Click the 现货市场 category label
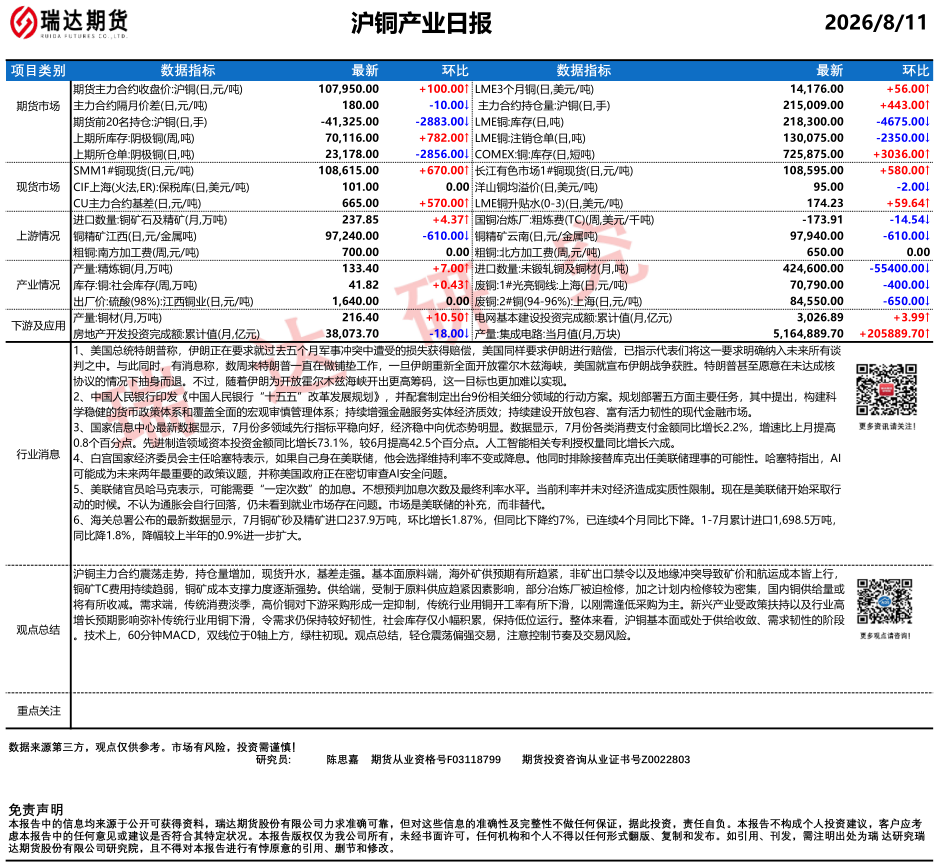 [38, 187]
